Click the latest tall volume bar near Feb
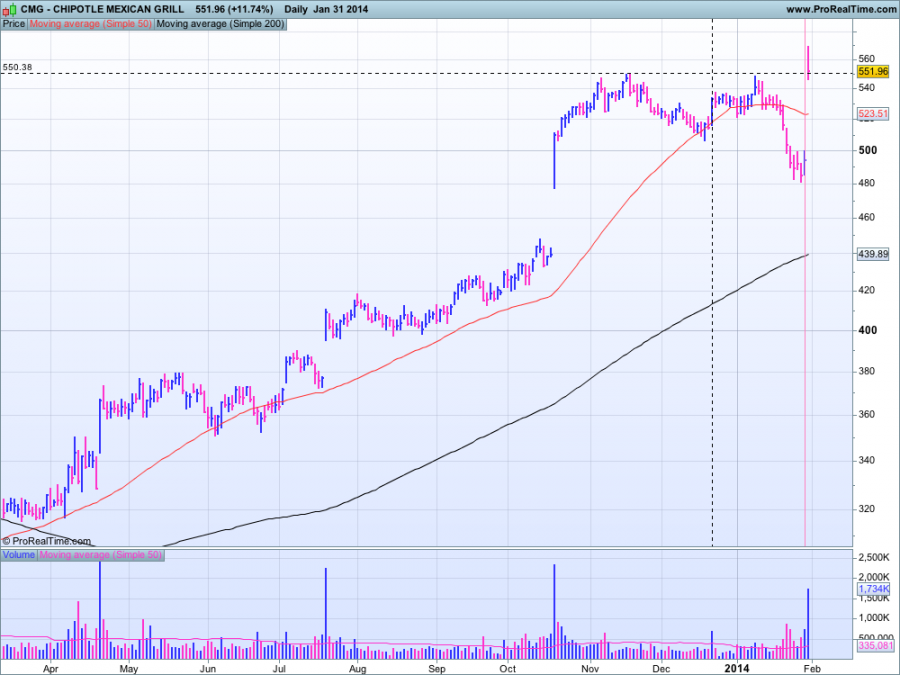This screenshot has height=675, width=900. 808,624
